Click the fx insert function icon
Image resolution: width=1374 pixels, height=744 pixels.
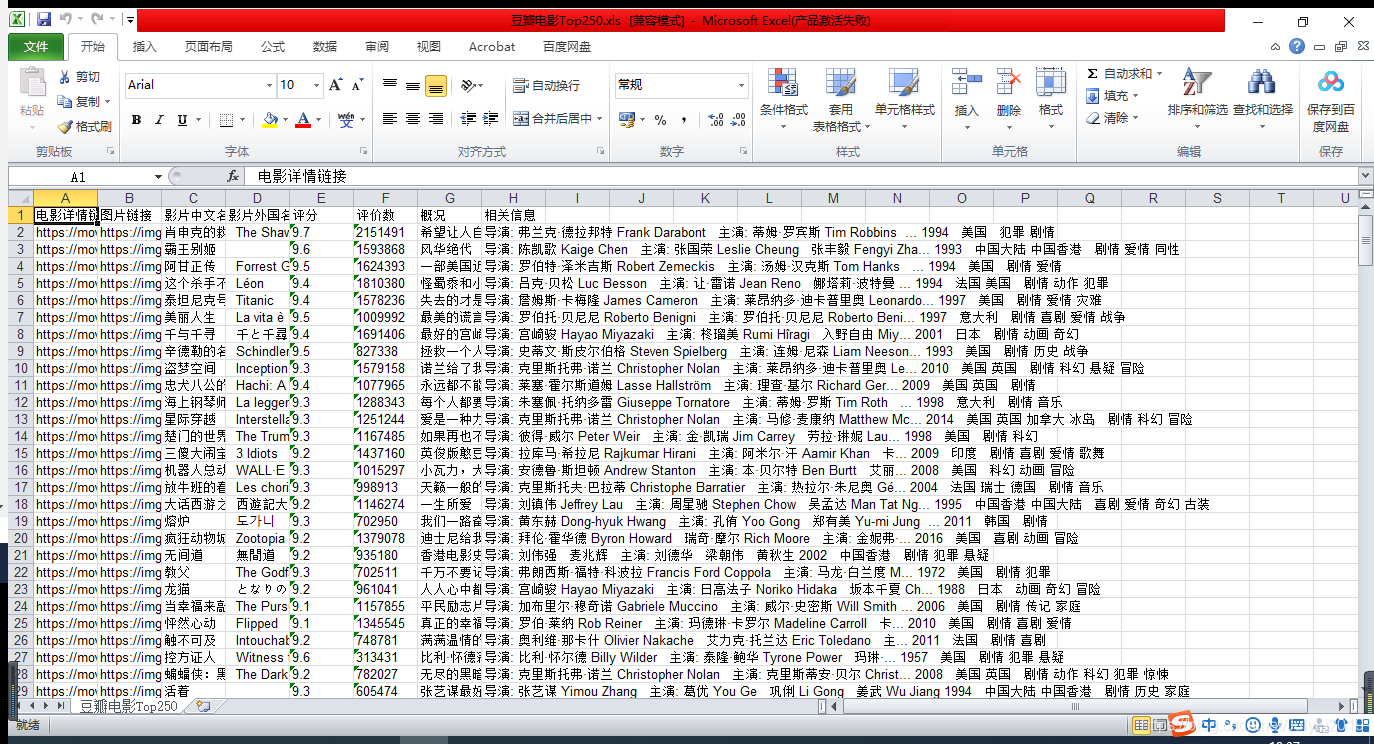tap(233, 176)
